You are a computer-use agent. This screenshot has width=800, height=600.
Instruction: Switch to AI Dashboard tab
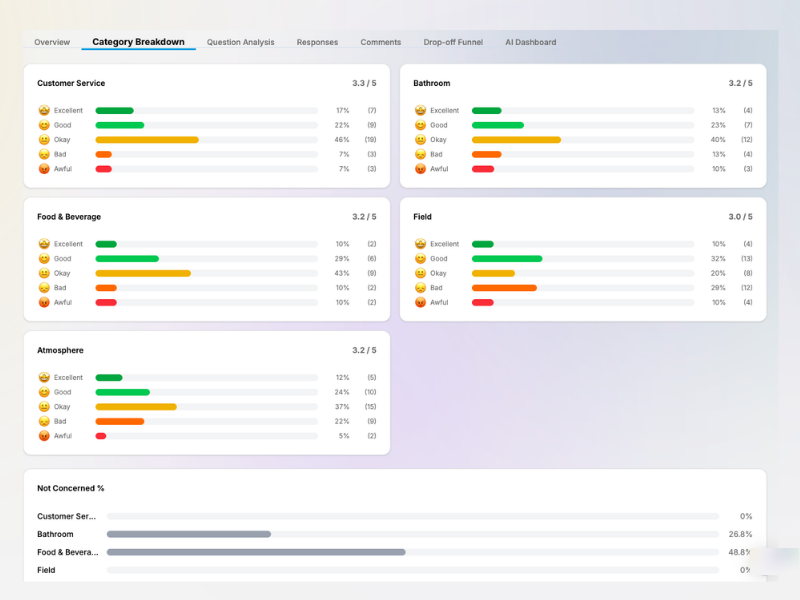pyautogui.click(x=531, y=42)
